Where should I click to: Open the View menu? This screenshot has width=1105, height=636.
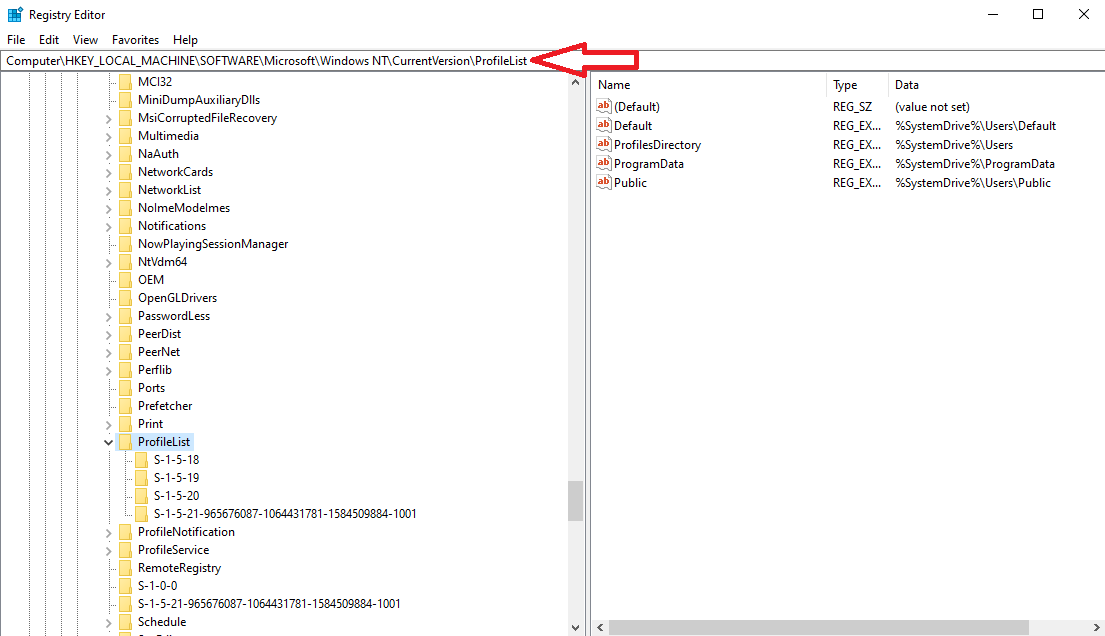point(85,39)
